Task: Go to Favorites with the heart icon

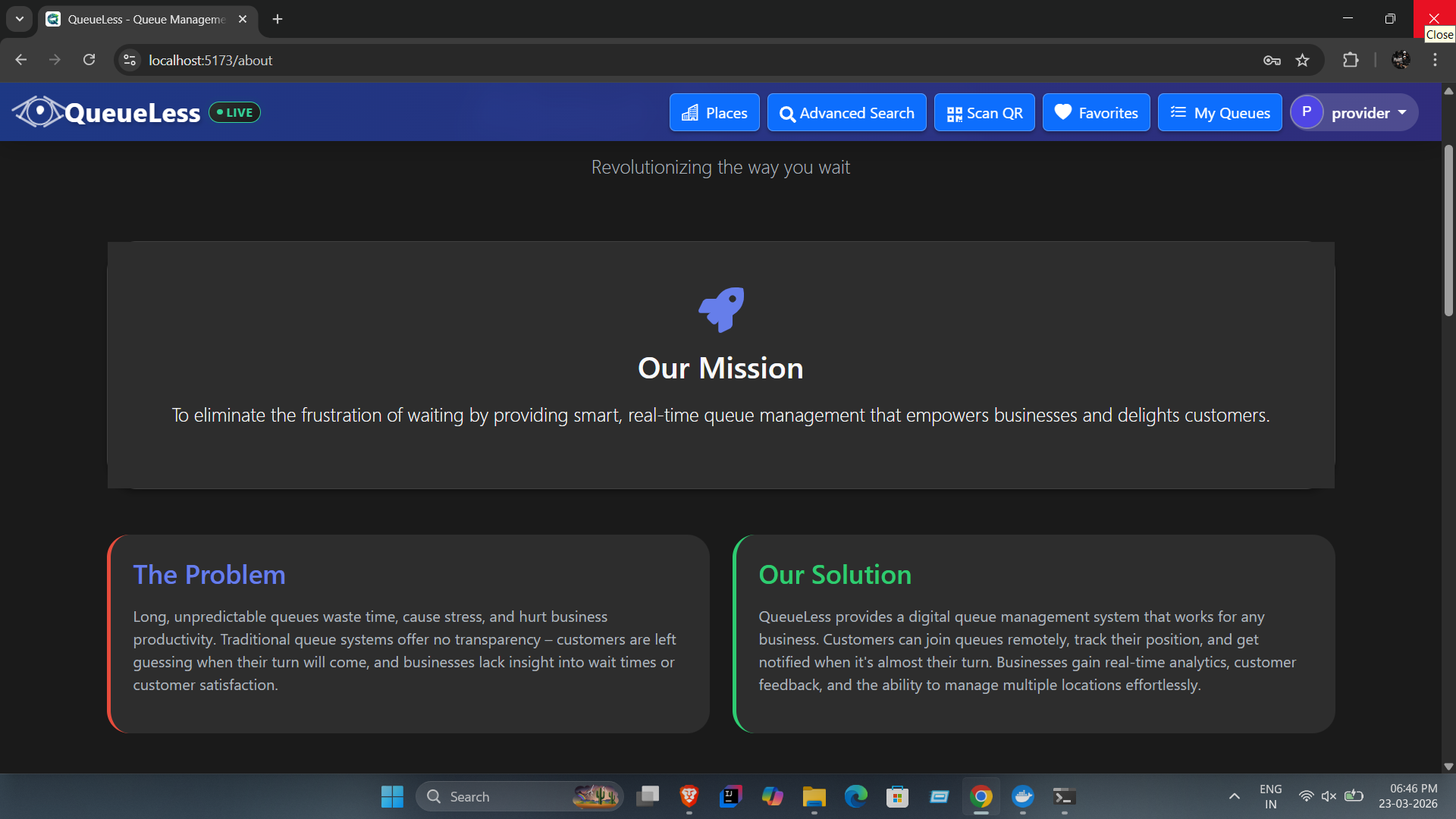Action: (x=1096, y=112)
